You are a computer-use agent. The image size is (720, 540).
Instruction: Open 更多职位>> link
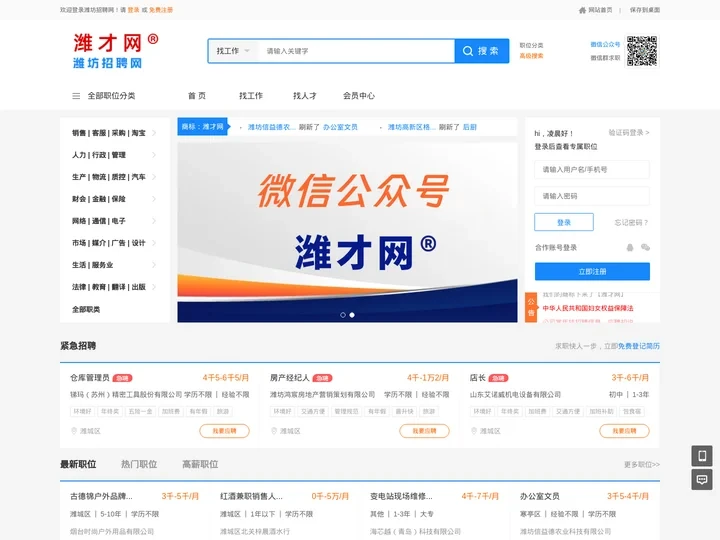641,465
